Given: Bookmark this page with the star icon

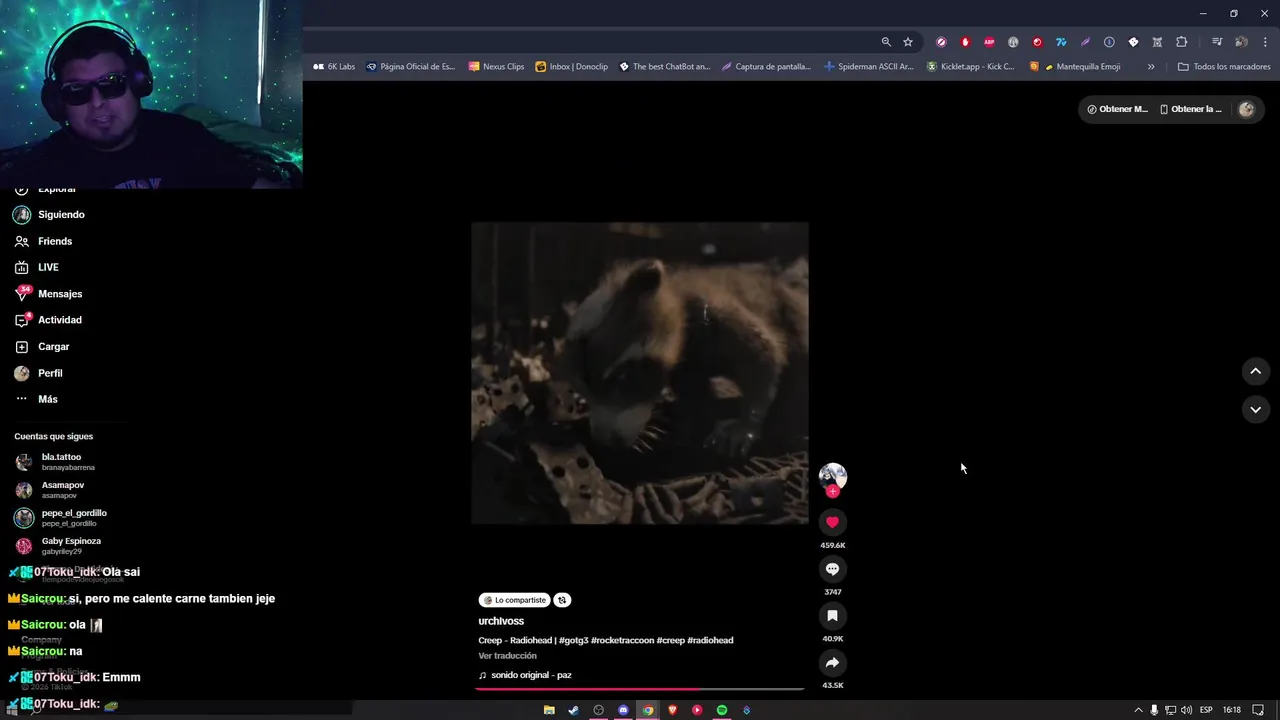Looking at the screenshot, I should point(908,42).
